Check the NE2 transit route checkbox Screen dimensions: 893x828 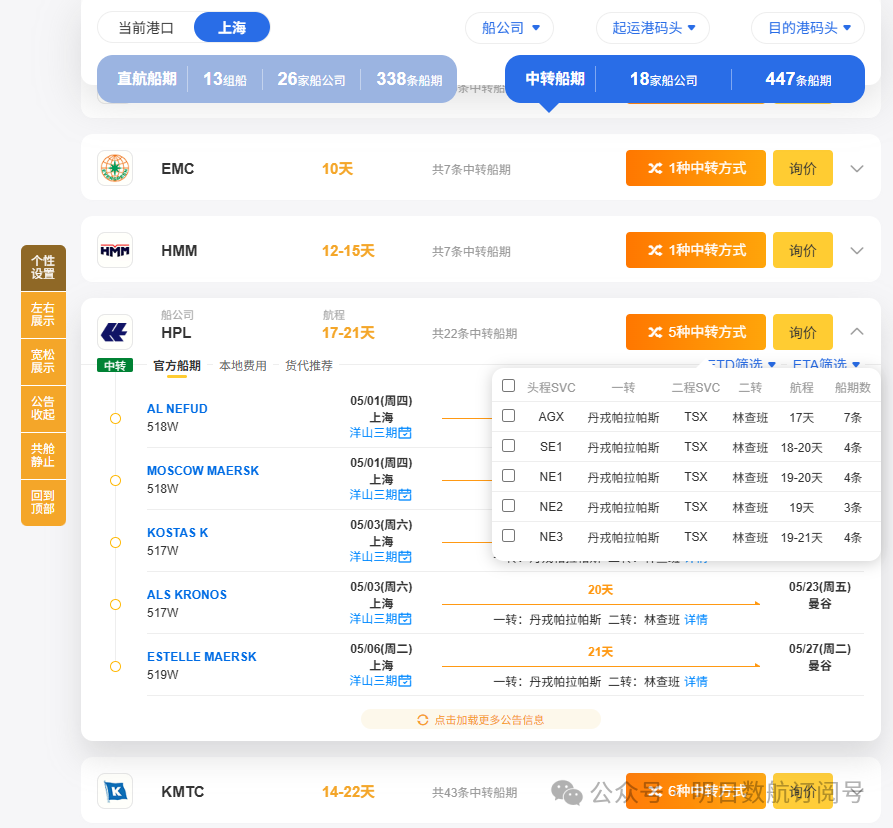tap(509, 506)
